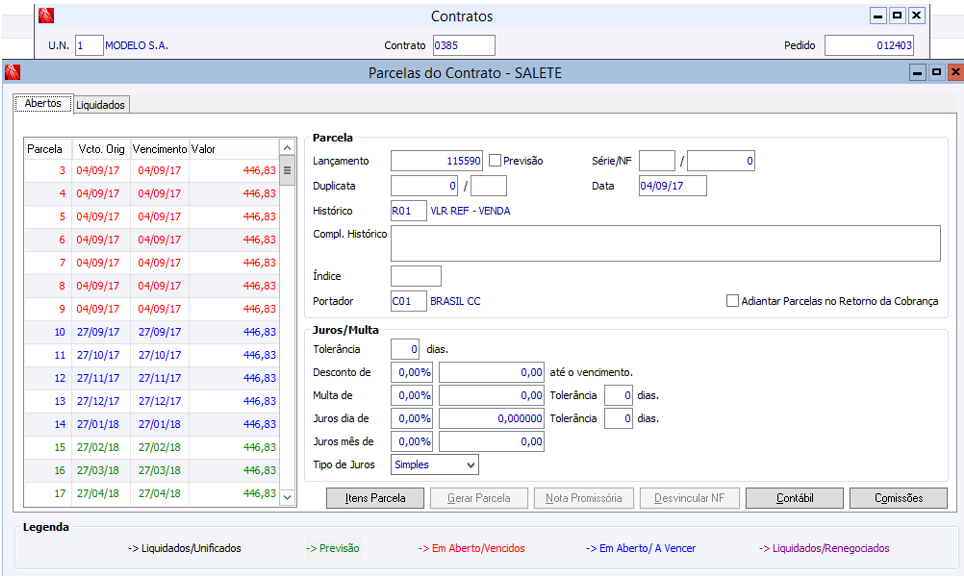Select the Abertos tab

click(43, 104)
